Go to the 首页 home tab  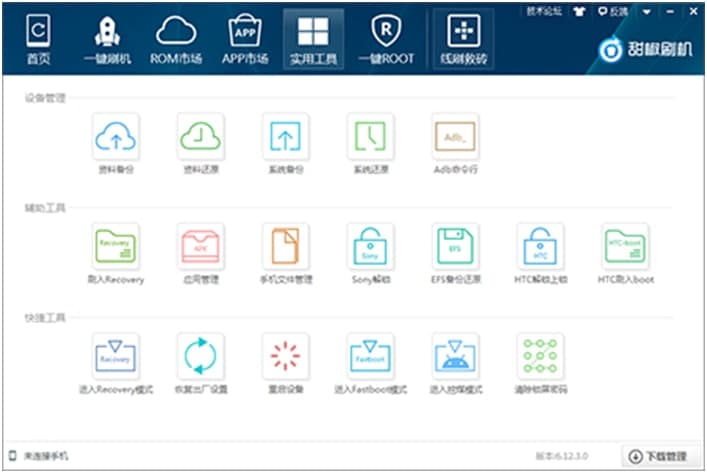pos(38,39)
